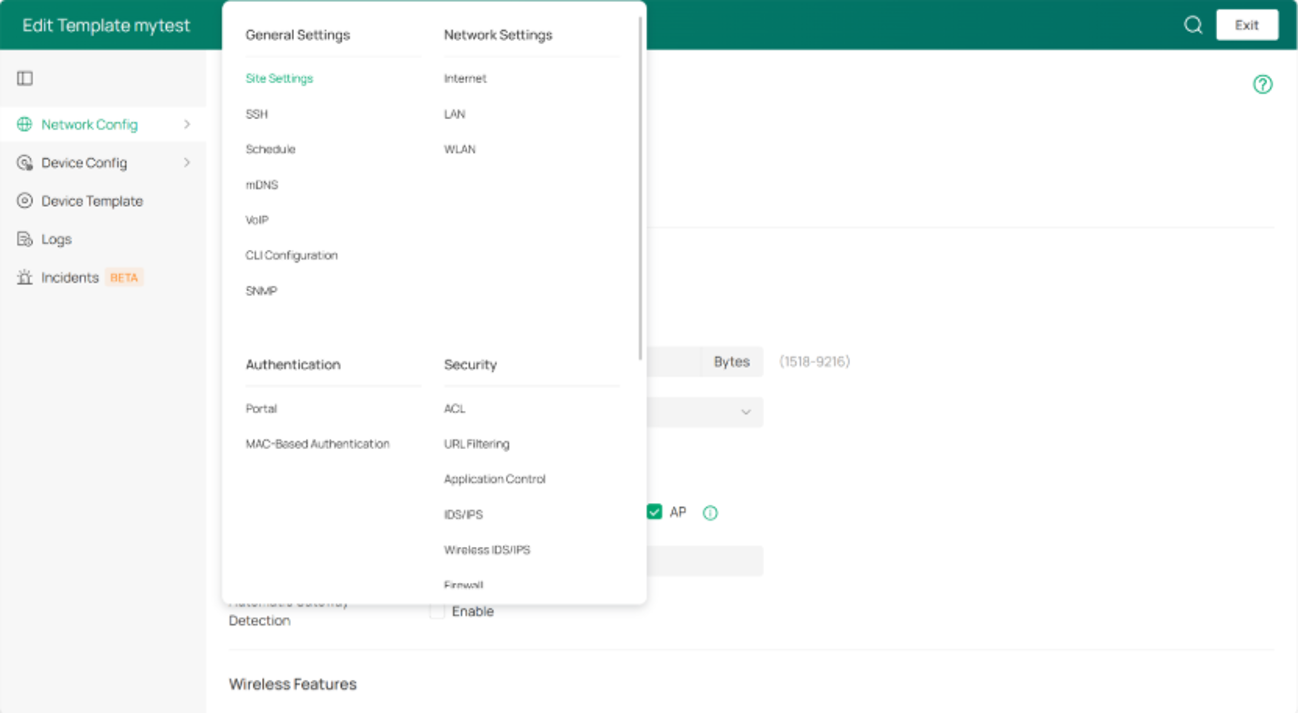Open Portal authentication entry
This screenshot has height=713, width=1298.
tap(261, 408)
